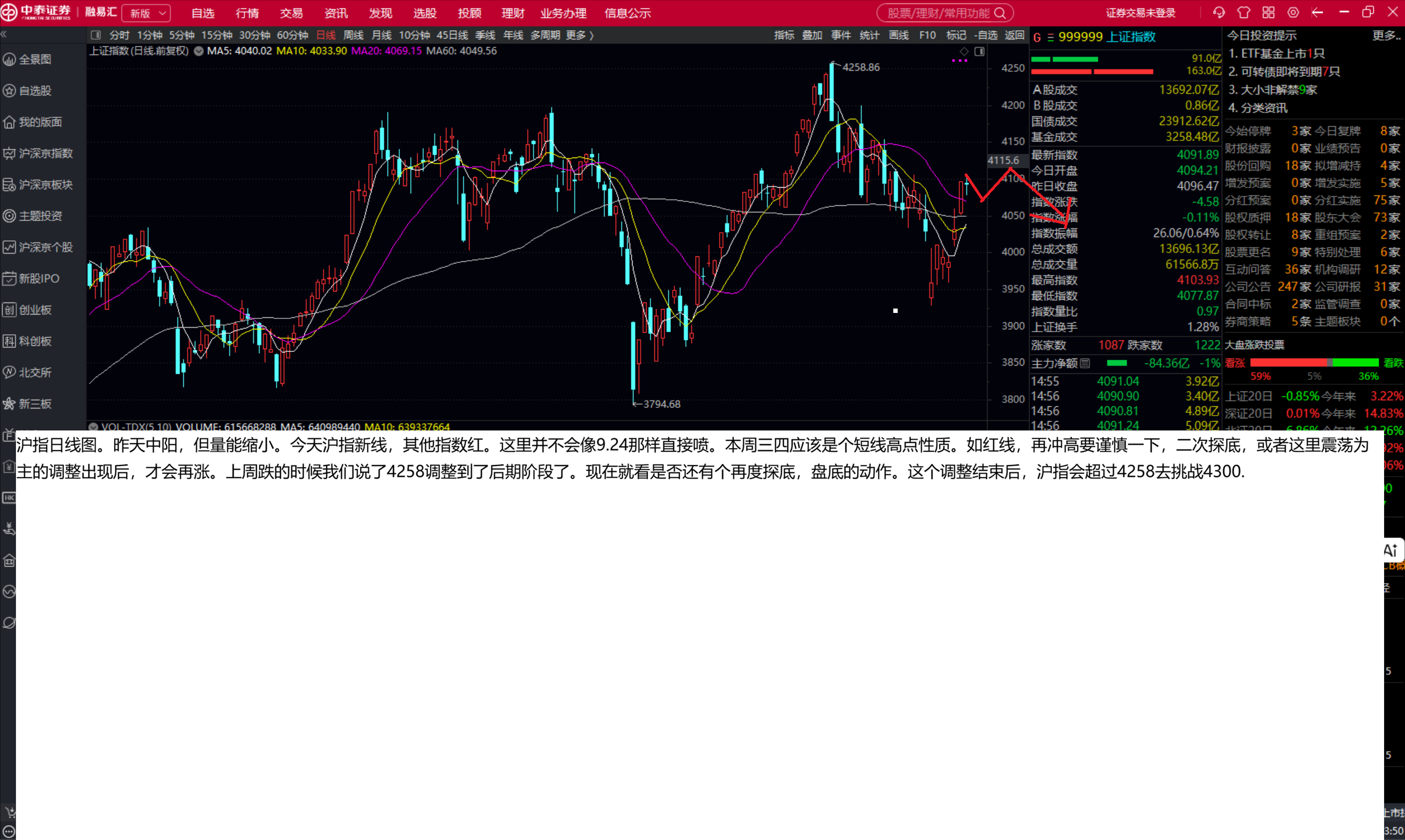
Task: Open the 全景图 panorama view icon
Action: click(x=10, y=59)
